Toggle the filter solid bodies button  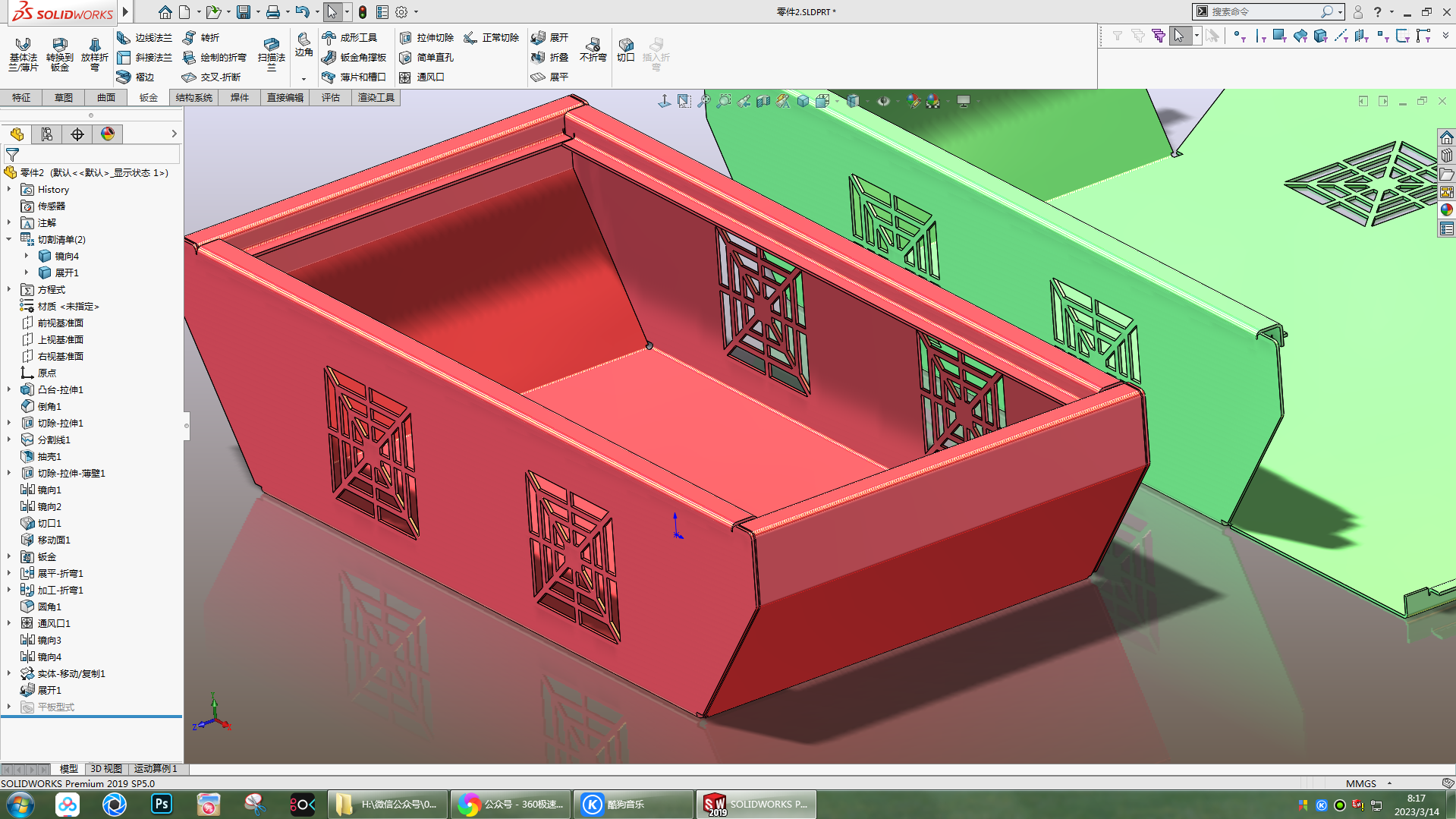point(1321,36)
